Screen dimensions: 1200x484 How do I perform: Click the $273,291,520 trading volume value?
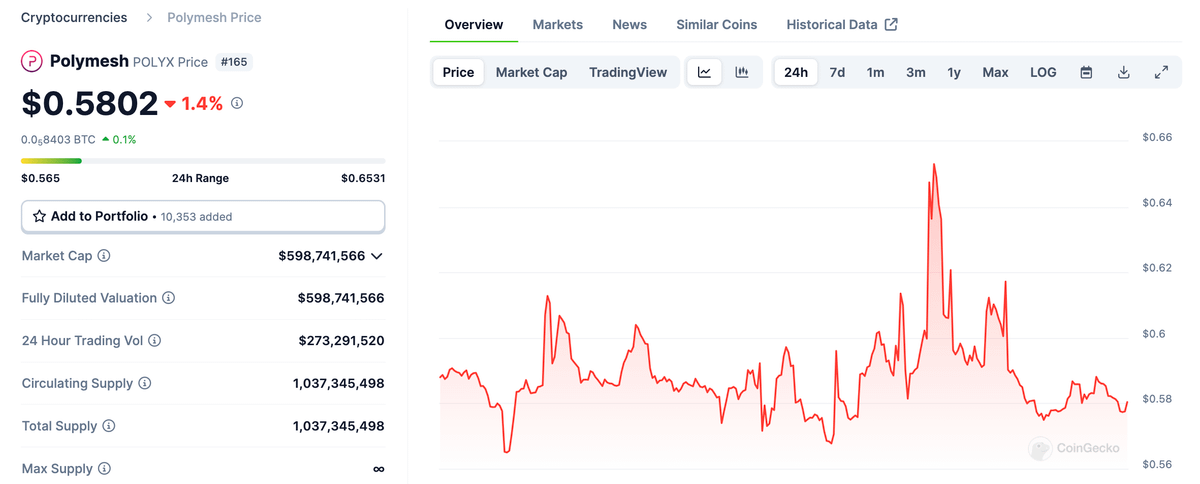341,341
